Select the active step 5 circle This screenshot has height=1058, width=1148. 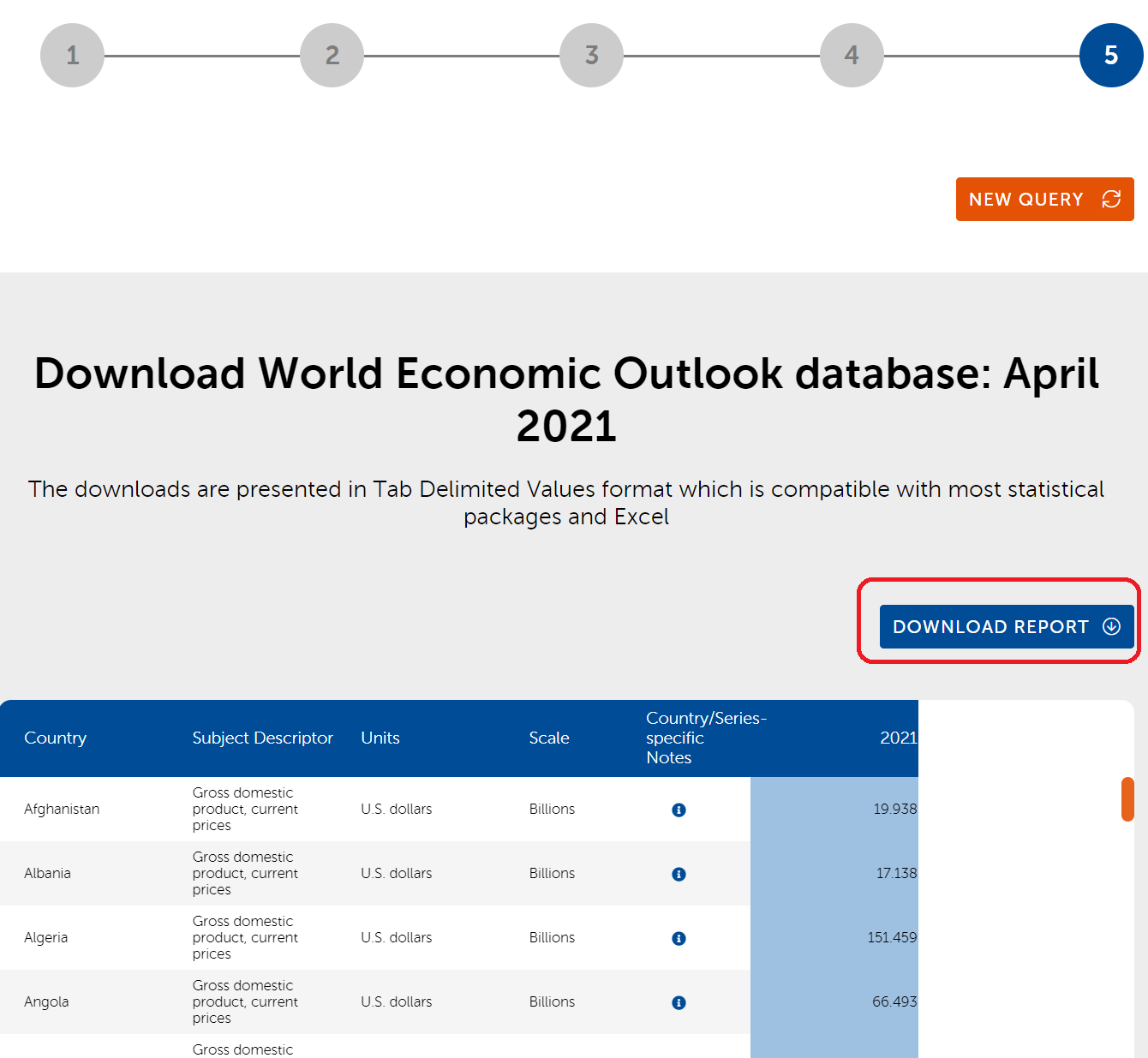tap(1111, 56)
